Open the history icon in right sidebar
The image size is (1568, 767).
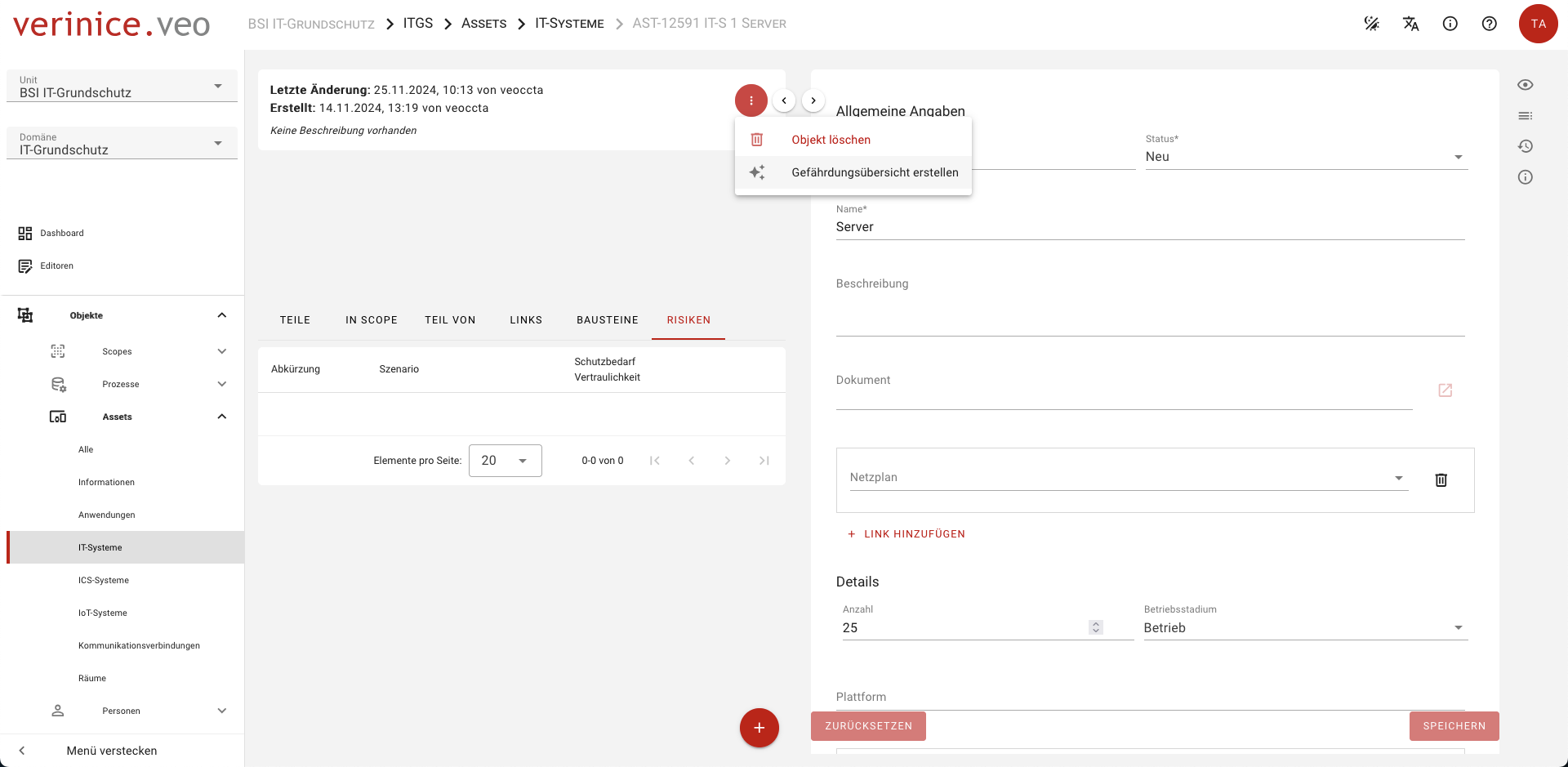[x=1525, y=146]
